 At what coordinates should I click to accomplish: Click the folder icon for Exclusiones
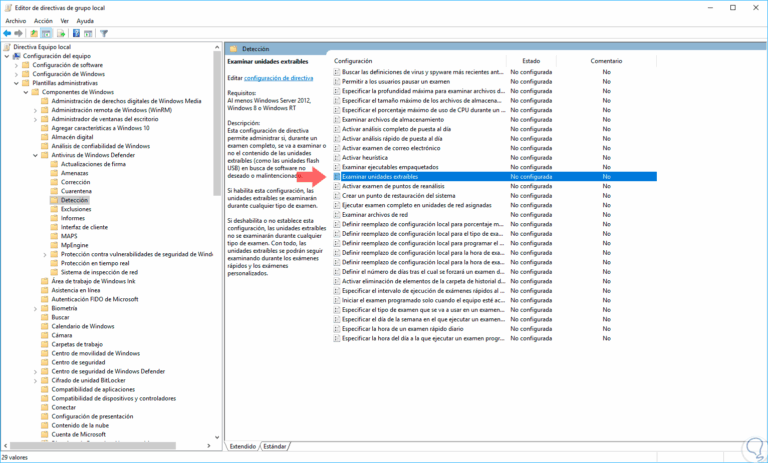pyautogui.click(x=54, y=209)
